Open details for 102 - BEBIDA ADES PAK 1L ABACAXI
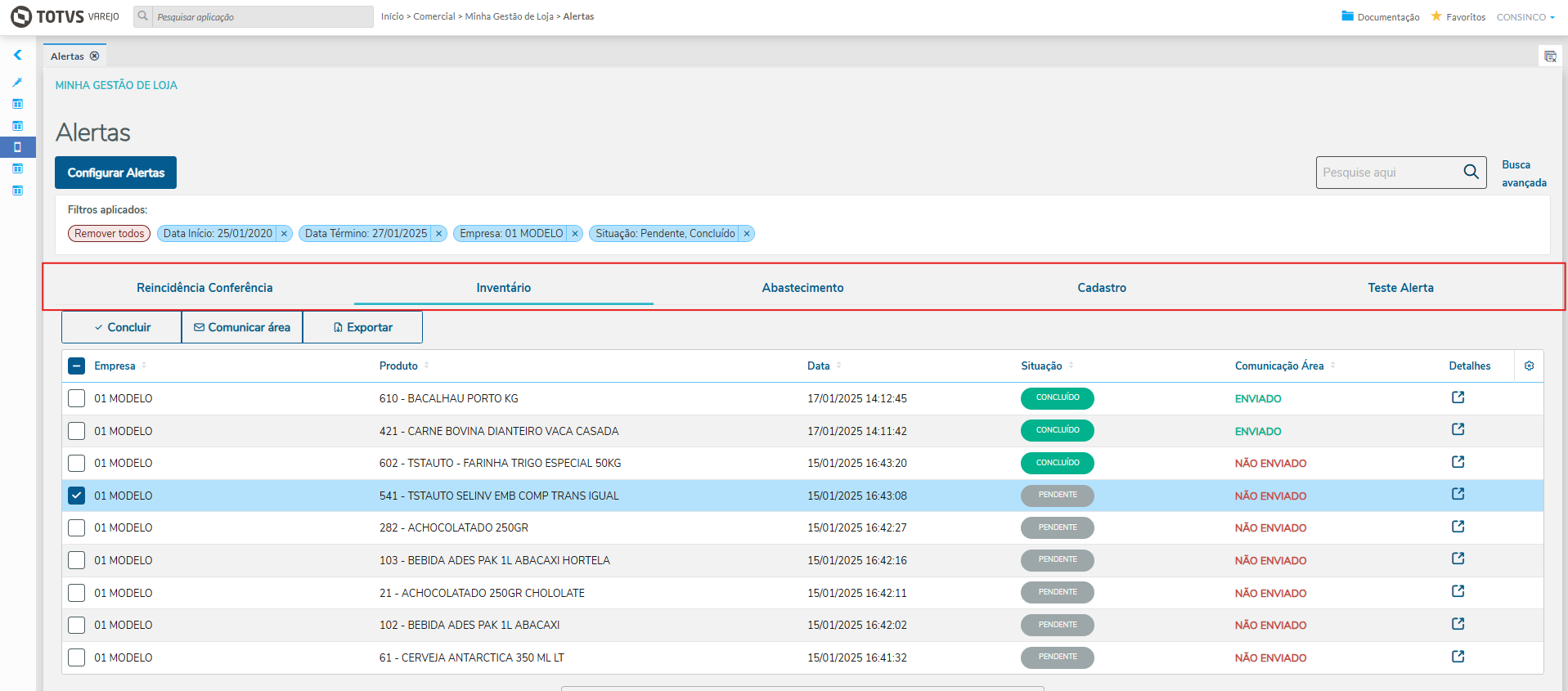1568x691 pixels. pyautogui.click(x=1458, y=624)
